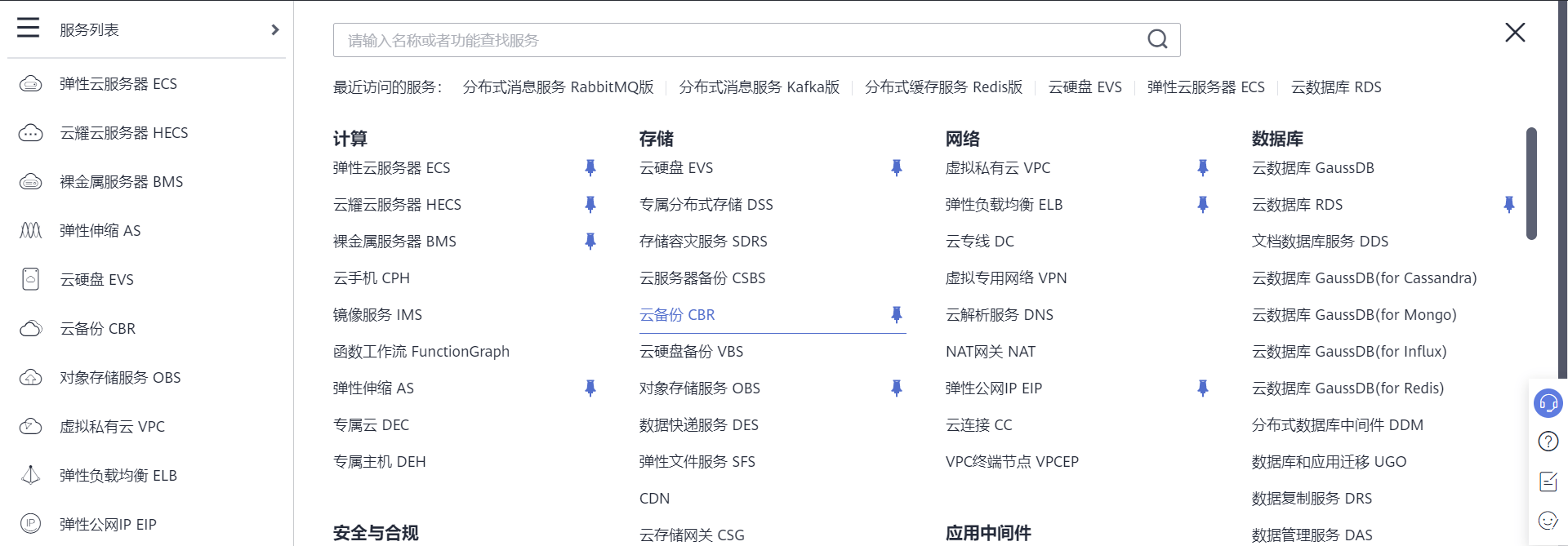The image size is (1568, 546).
Task: Unpin 对象存储服务 OBS in 存储 list
Action: (x=897, y=388)
